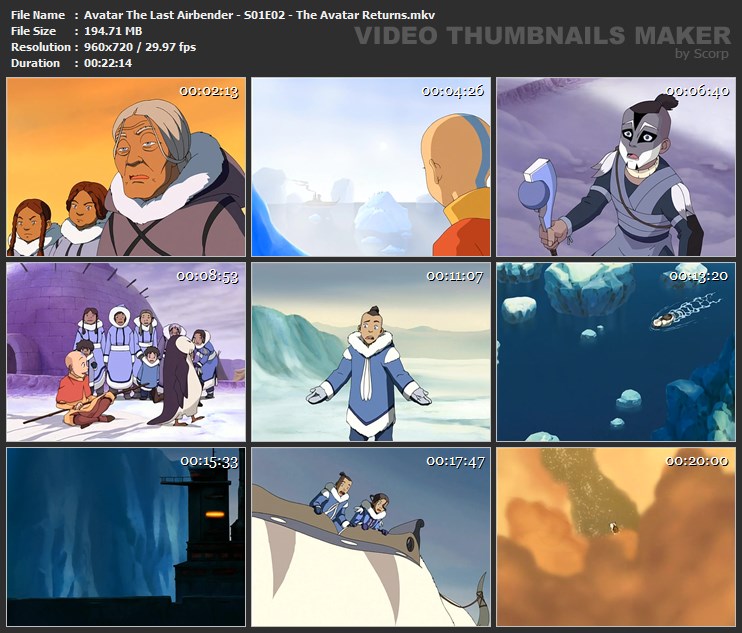Click the orange clouds thumbnail at 00:20:00
Image resolution: width=742 pixels, height=633 pixels.
(x=616, y=537)
